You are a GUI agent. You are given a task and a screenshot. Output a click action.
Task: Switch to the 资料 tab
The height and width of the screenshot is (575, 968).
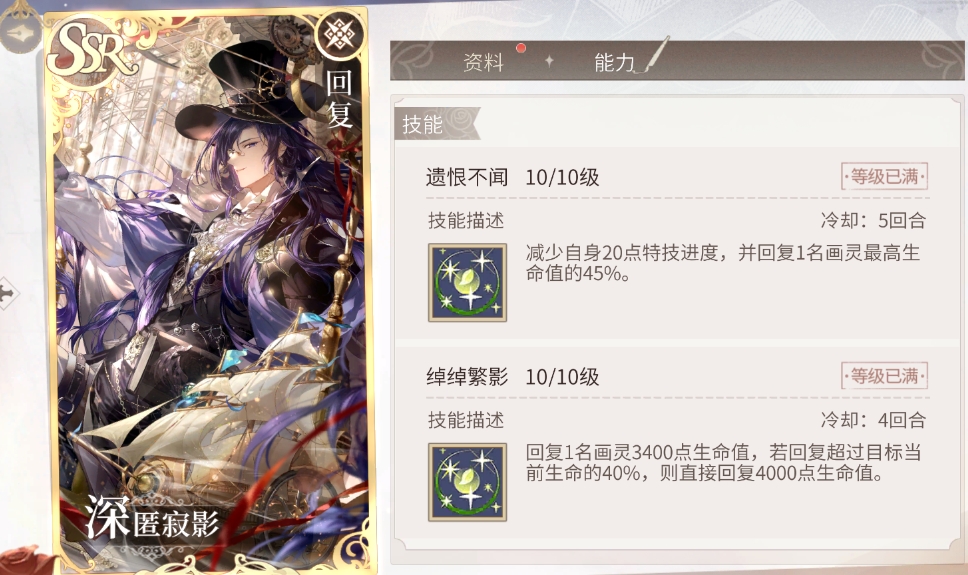pos(483,62)
